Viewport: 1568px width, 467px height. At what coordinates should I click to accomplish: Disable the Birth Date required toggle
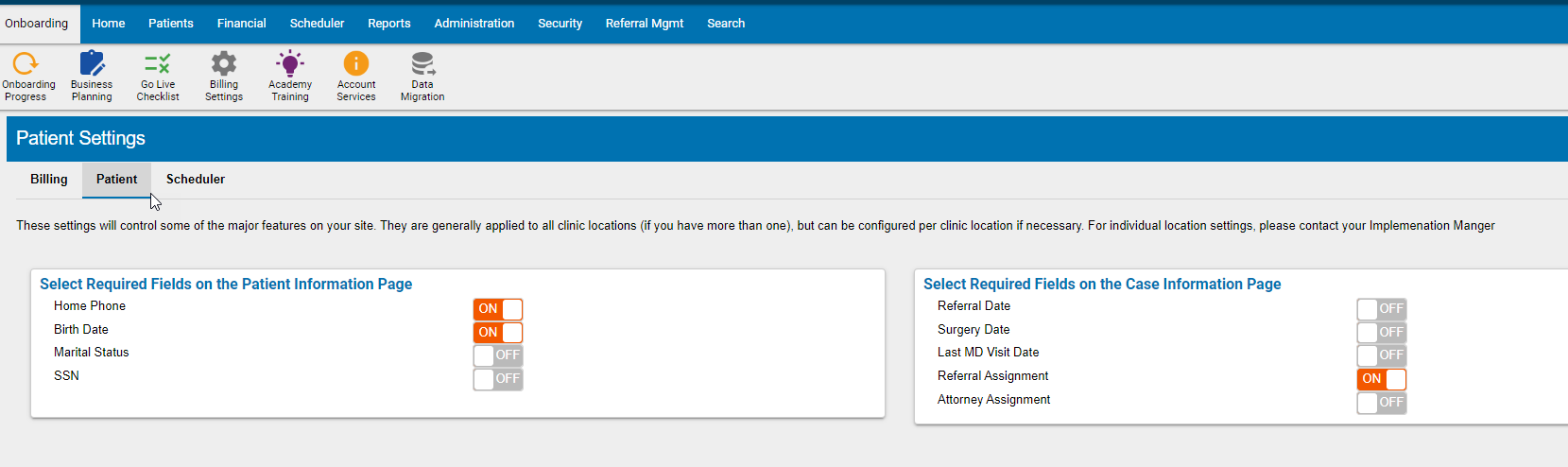tap(498, 333)
